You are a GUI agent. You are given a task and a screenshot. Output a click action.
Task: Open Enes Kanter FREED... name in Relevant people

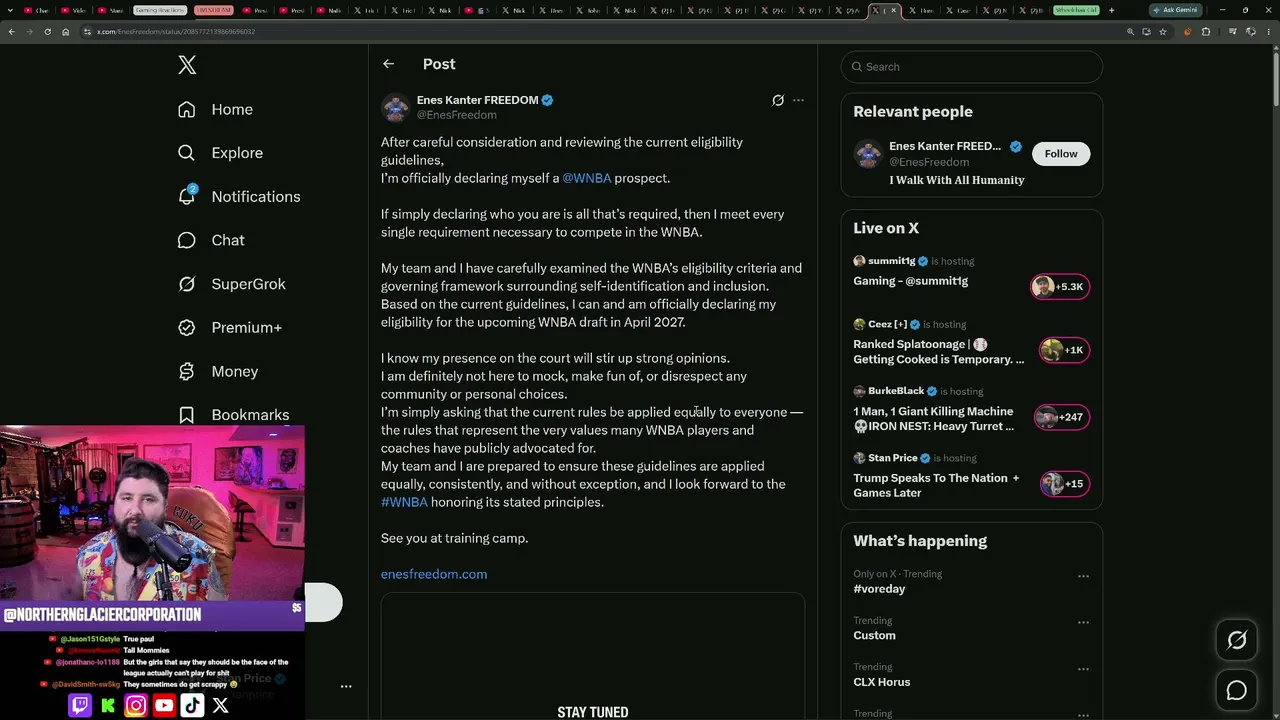pos(945,146)
